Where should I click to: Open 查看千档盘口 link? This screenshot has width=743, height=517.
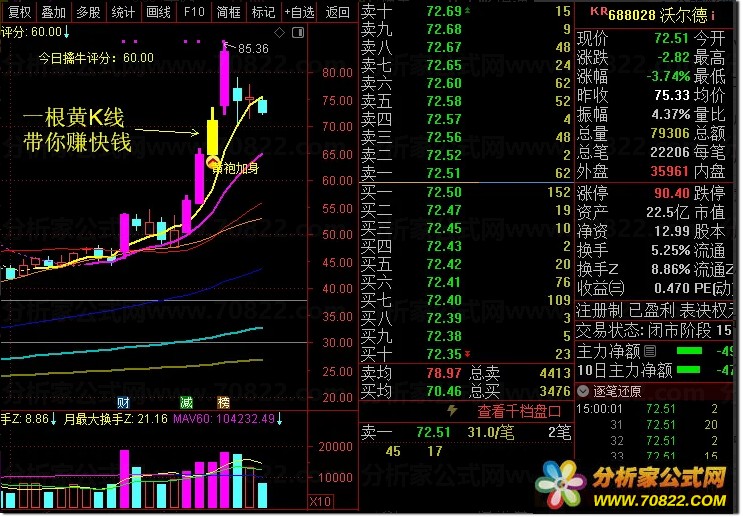pos(519,411)
